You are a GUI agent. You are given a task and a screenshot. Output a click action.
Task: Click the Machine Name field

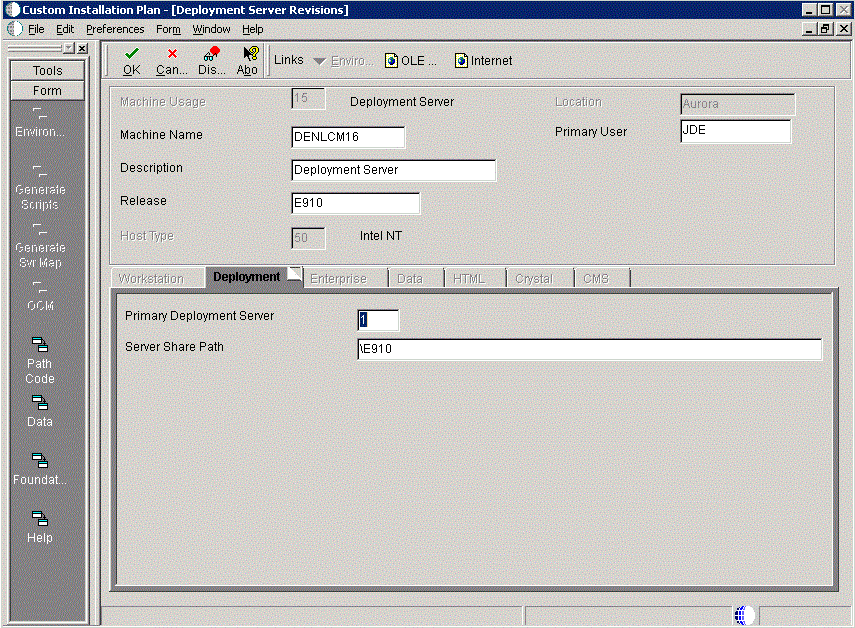pos(348,137)
